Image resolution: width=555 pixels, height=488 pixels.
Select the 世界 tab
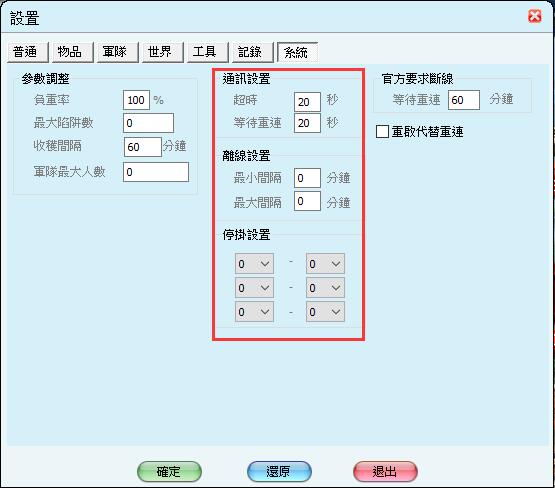click(162, 52)
